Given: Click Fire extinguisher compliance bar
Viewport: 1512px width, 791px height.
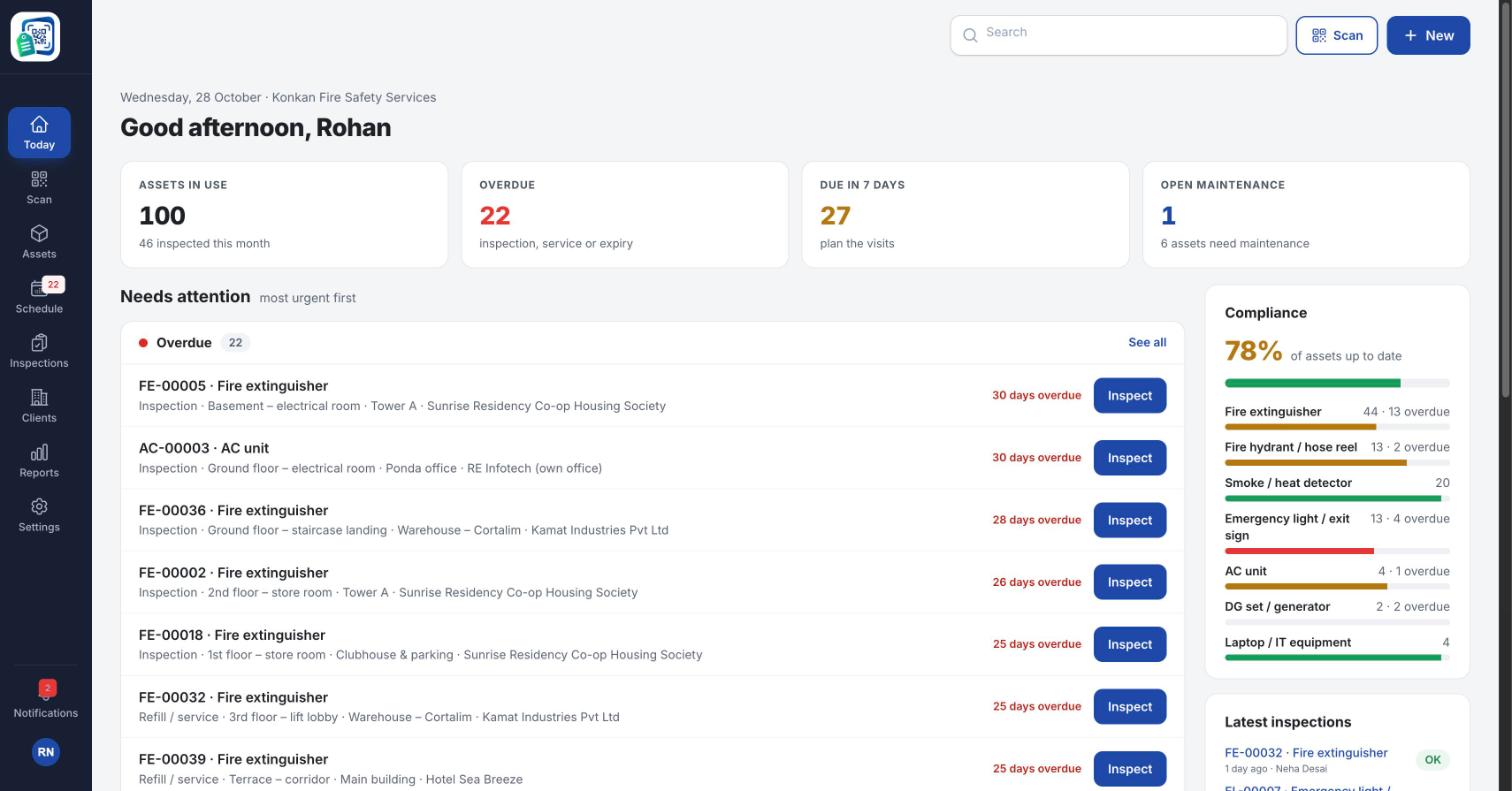Looking at the screenshot, I should point(1337,427).
